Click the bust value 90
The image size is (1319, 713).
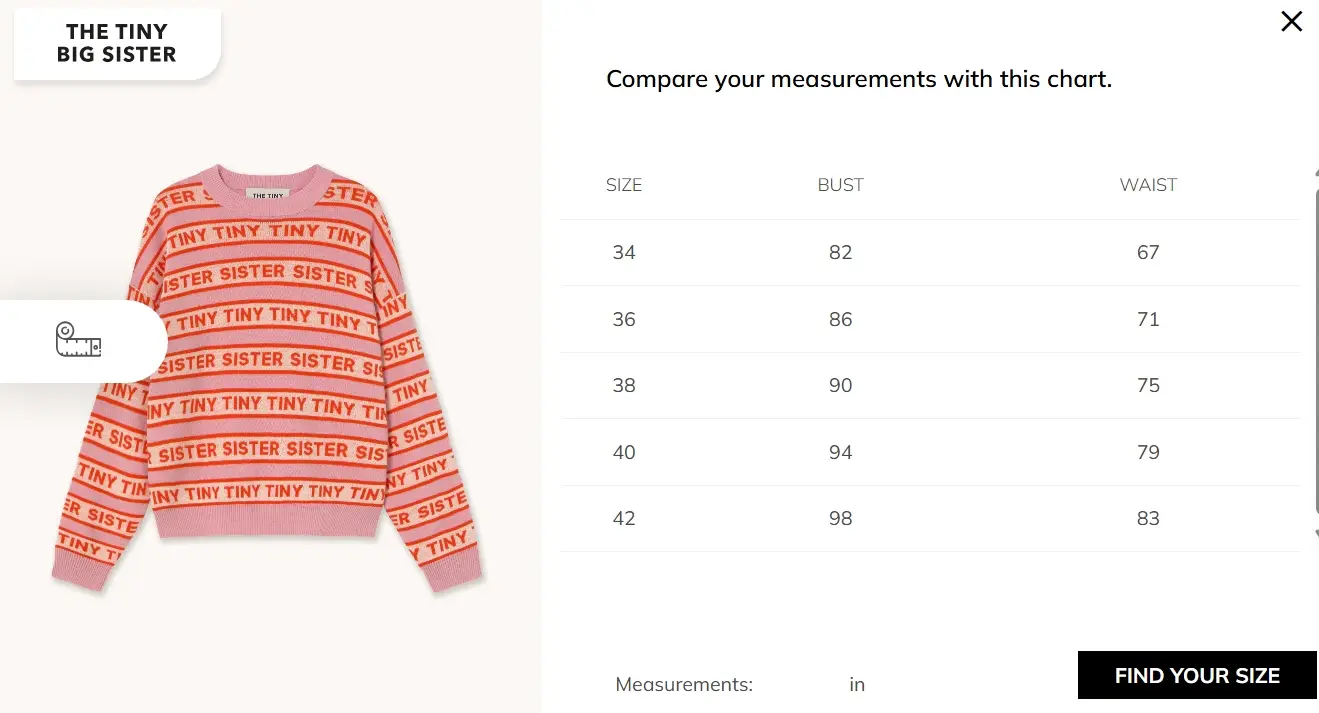point(840,386)
